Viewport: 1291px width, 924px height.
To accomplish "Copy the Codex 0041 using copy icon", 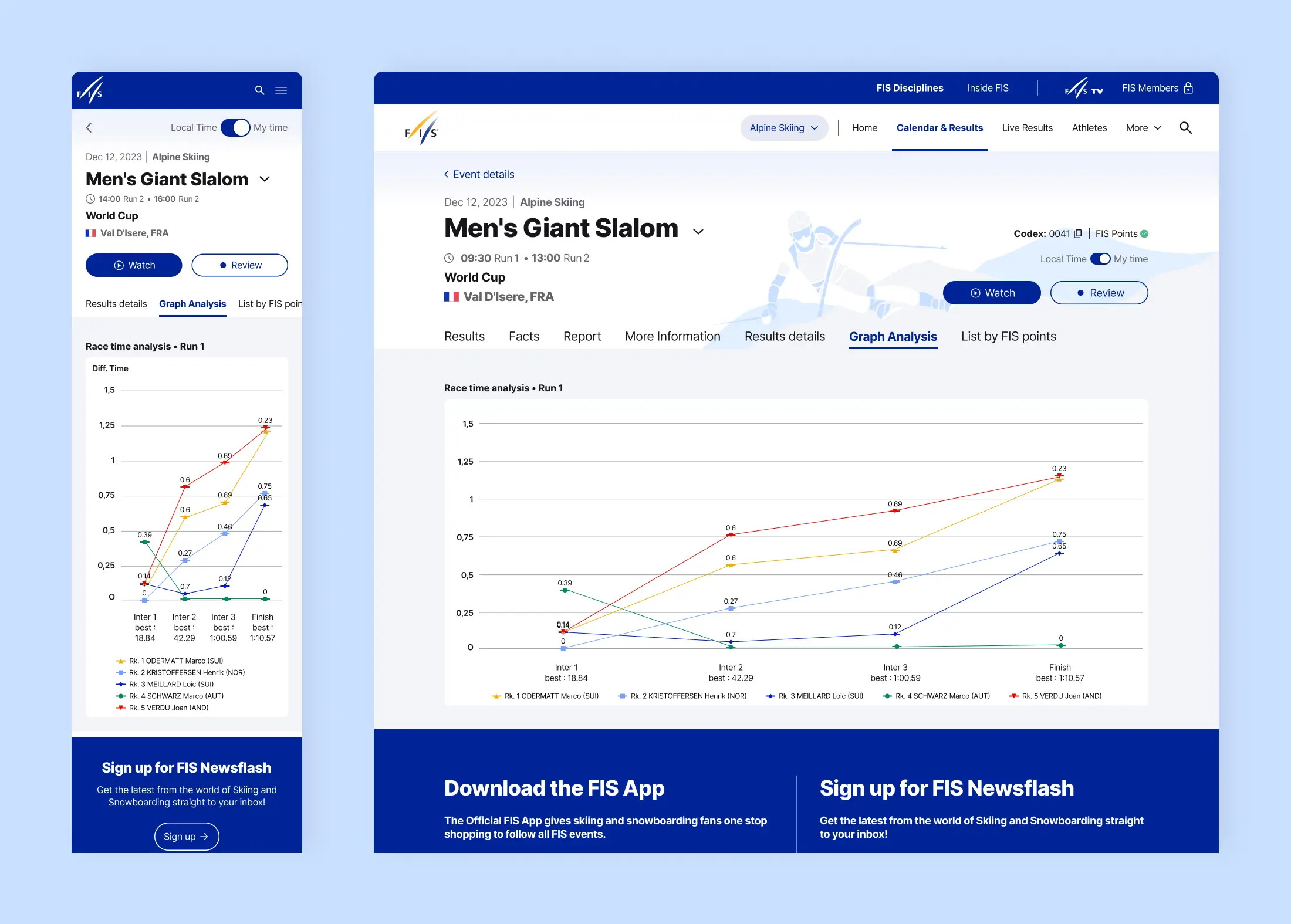I will (x=1077, y=233).
